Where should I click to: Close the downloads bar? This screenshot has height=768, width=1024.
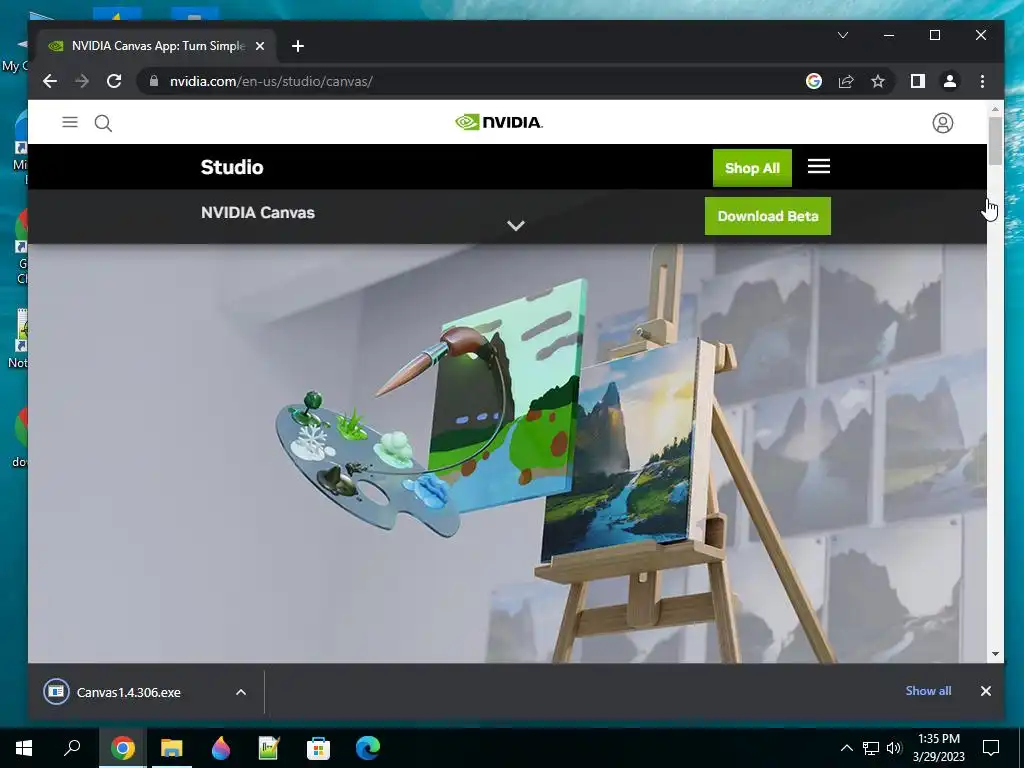coord(985,691)
